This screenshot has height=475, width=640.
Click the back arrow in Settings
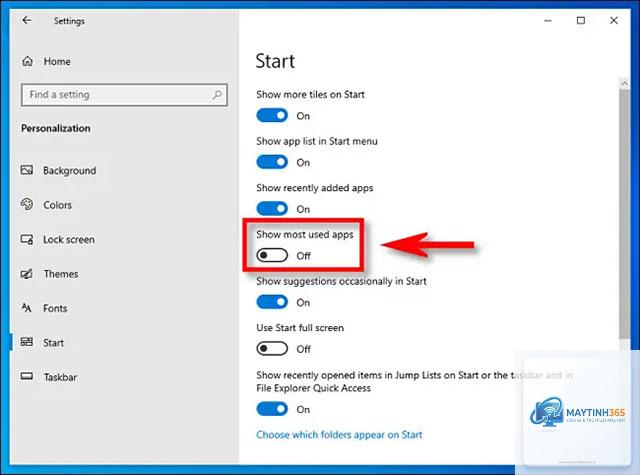tap(27, 20)
